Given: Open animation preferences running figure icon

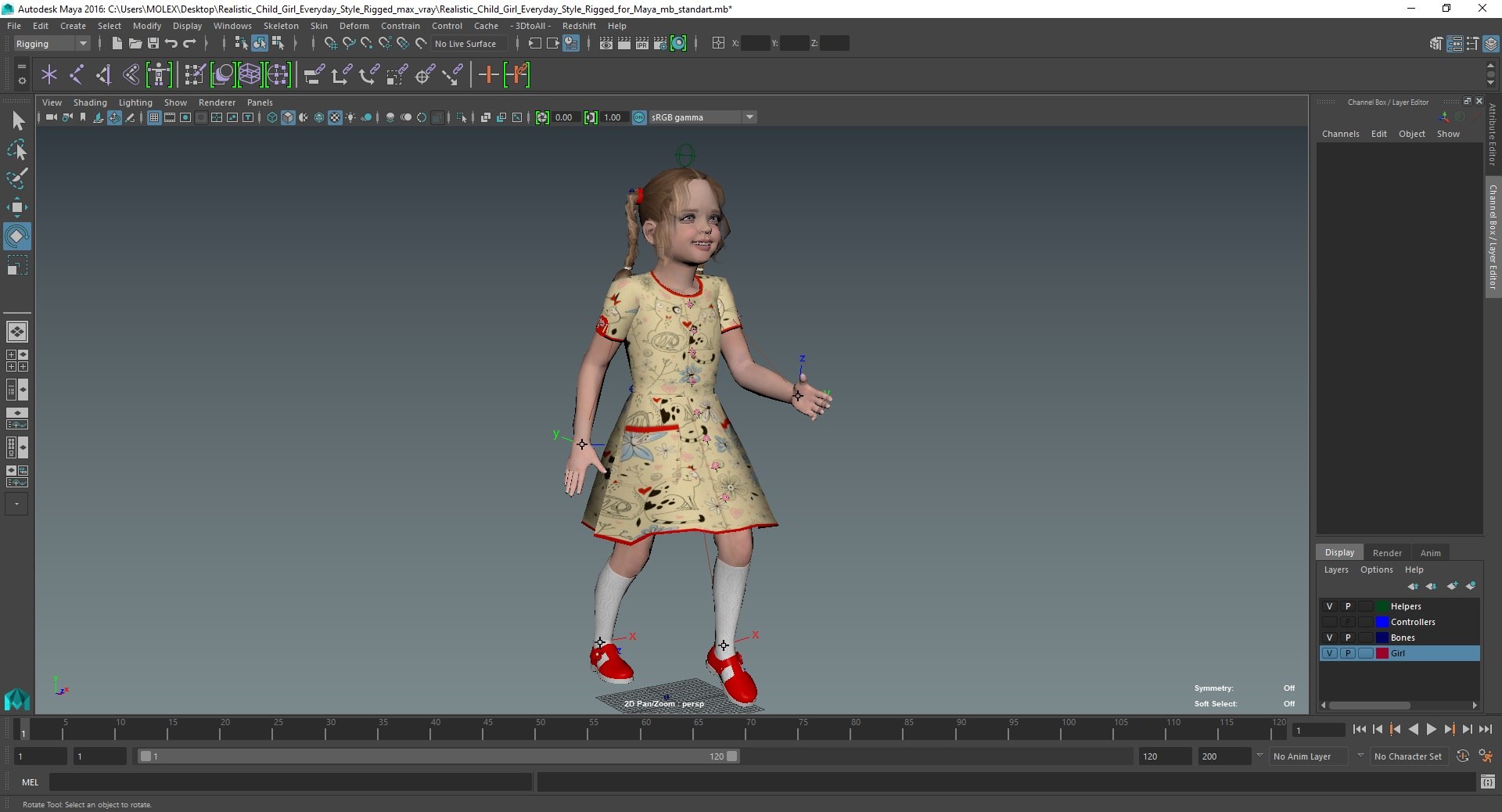Looking at the screenshot, I should pos(1486,756).
